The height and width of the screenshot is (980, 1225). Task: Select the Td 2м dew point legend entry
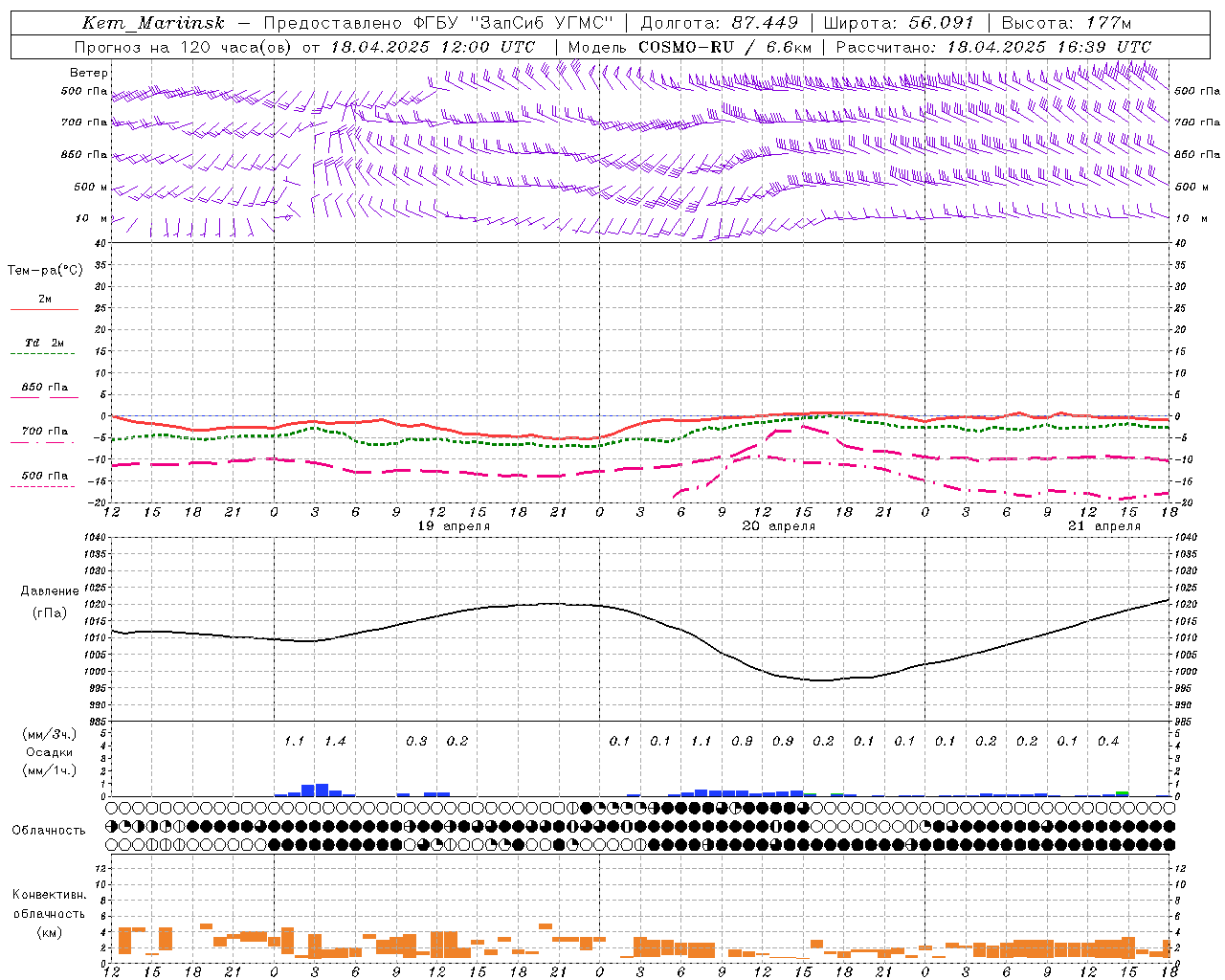tap(44, 343)
